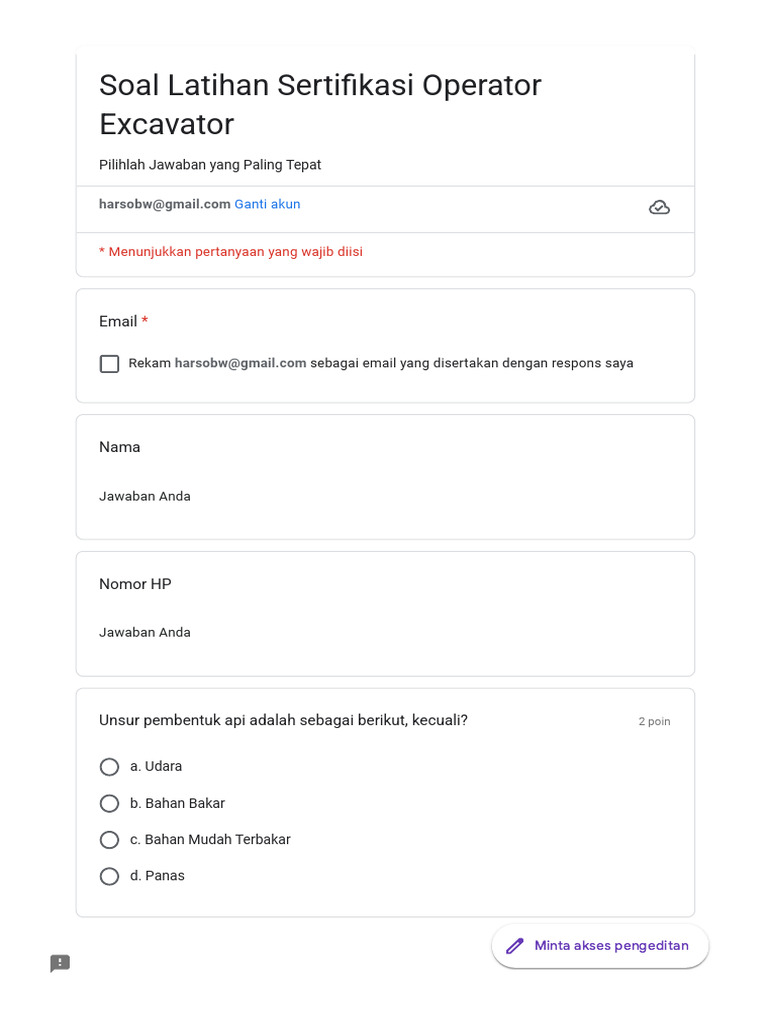
Task: Click the question text about "Unsur pembentuk api"
Action: click(283, 720)
